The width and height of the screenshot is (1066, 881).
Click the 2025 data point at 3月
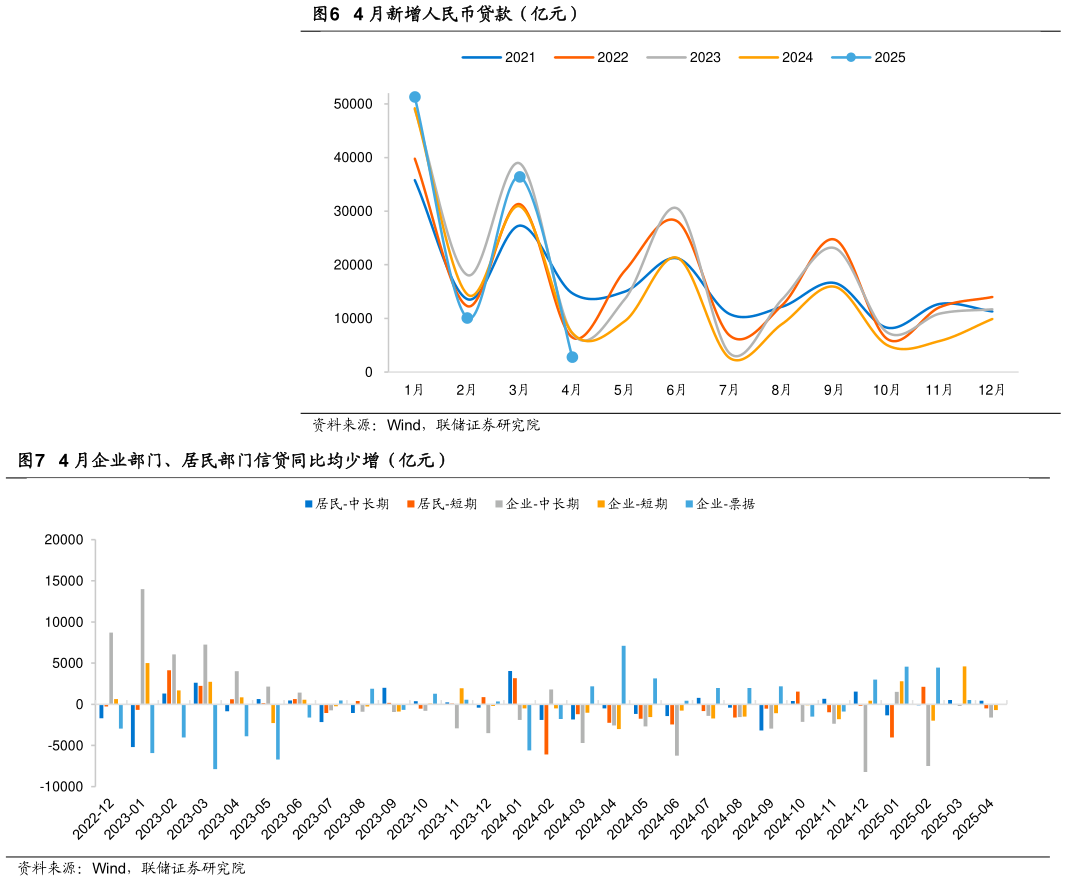[519, 177]
